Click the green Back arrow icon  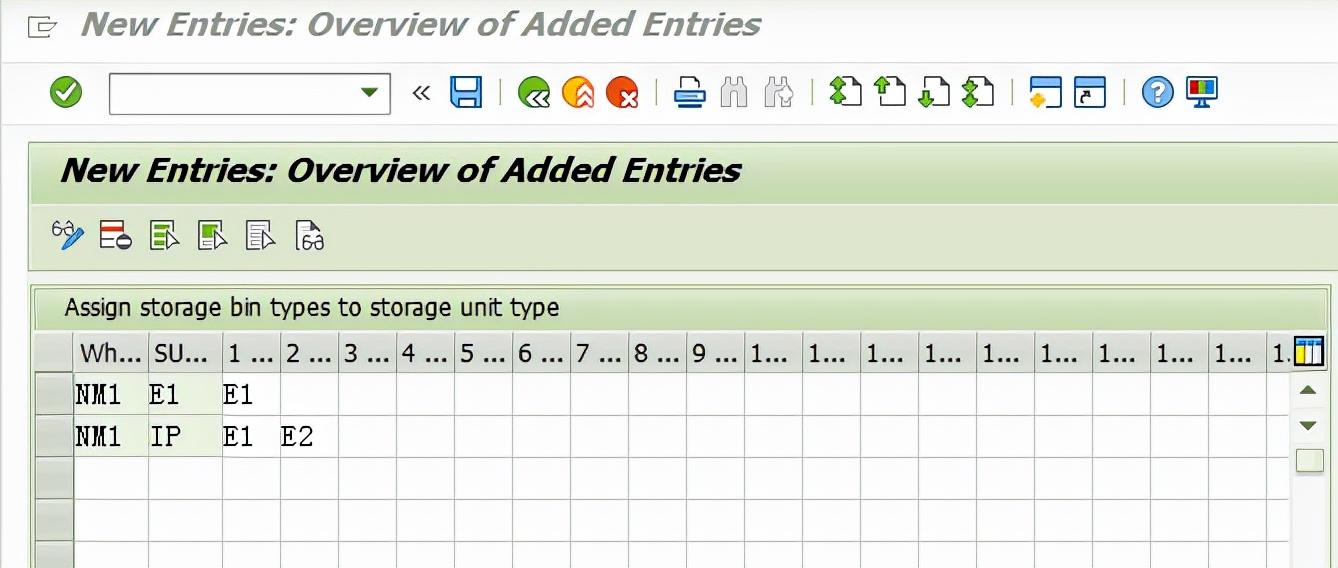[x=534, y=93]
